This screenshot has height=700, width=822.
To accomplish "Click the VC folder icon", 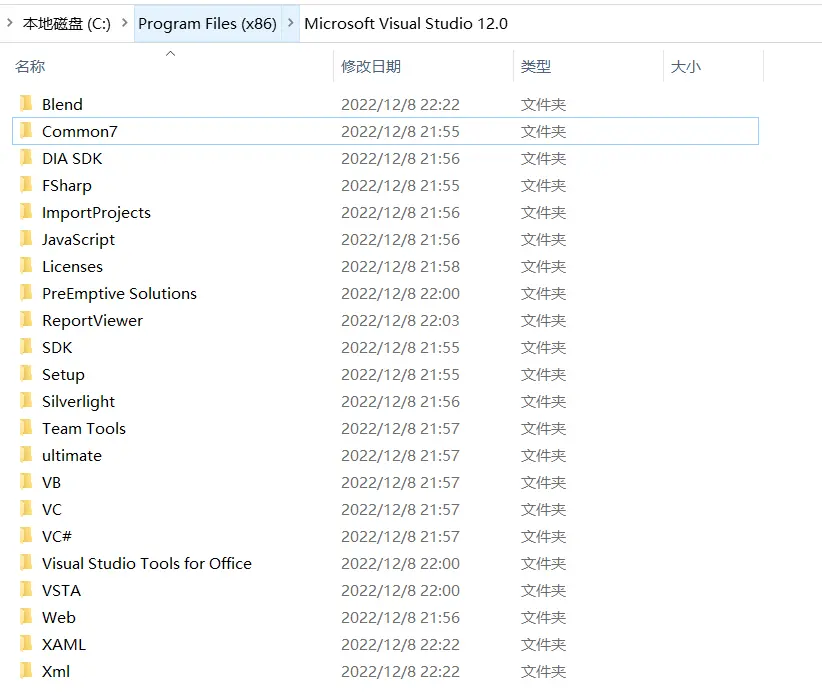I will (26, 509).
